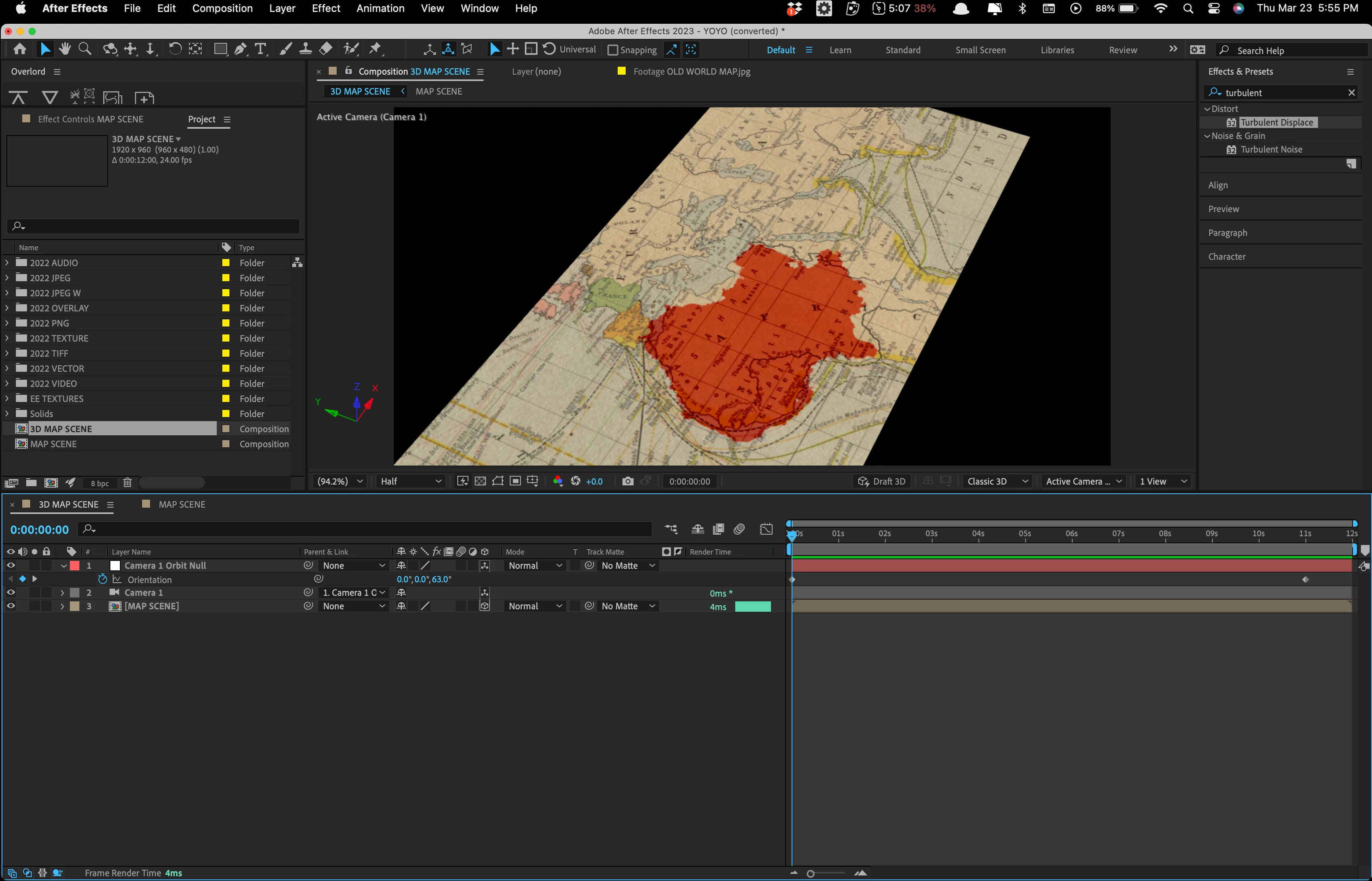Pick the Rotation tool

click(x=175, y=49)
